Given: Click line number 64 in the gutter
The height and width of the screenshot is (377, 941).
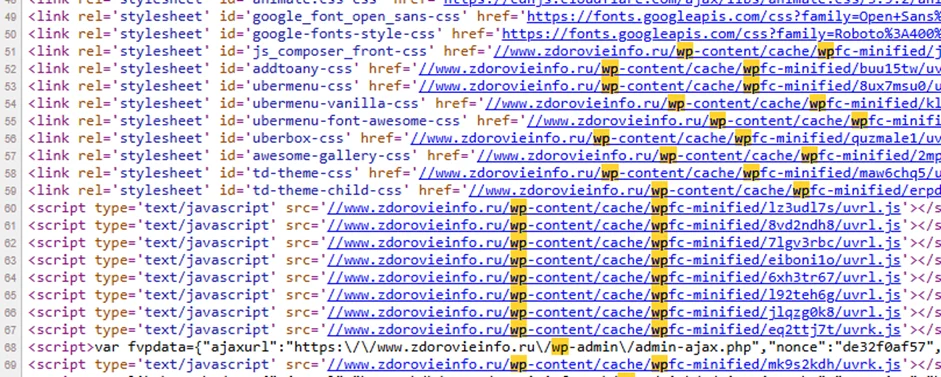Looking at the screenshot, I should point(11,278).
